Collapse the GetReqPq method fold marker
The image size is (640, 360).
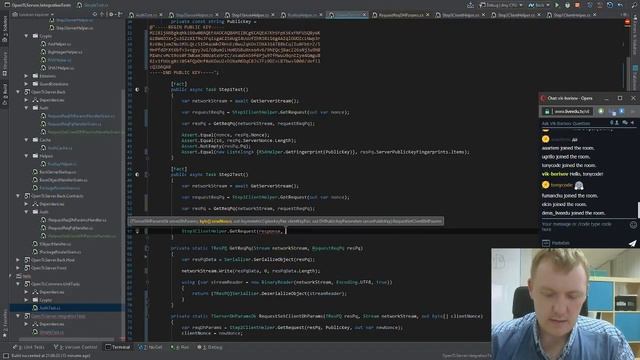147,248
